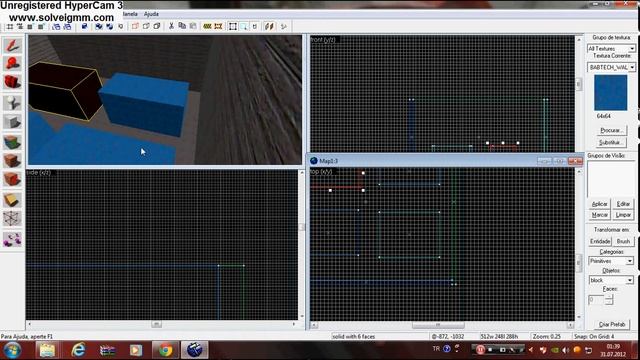Open the Windows Start button
The width and height of the screenshot is (640, 360).
pos(12,350)
